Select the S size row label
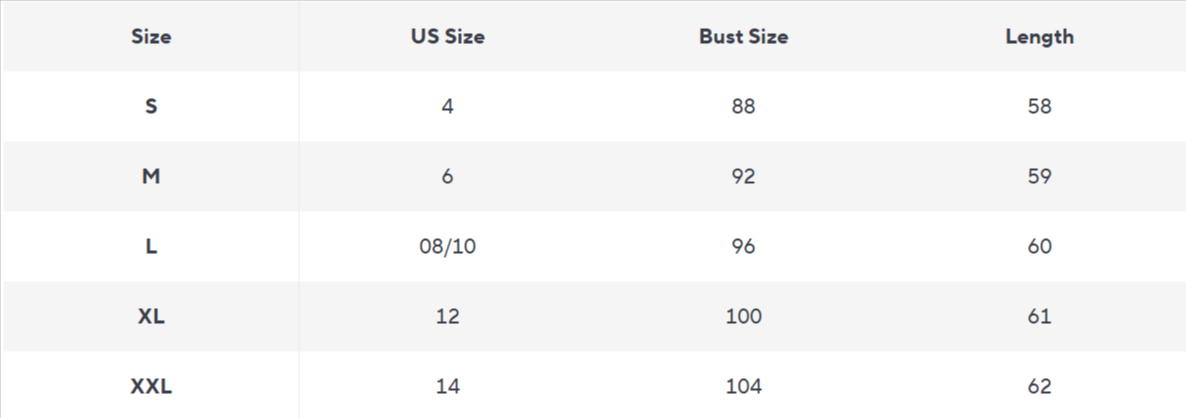1186x418 pixels. [x=151, y=106]
